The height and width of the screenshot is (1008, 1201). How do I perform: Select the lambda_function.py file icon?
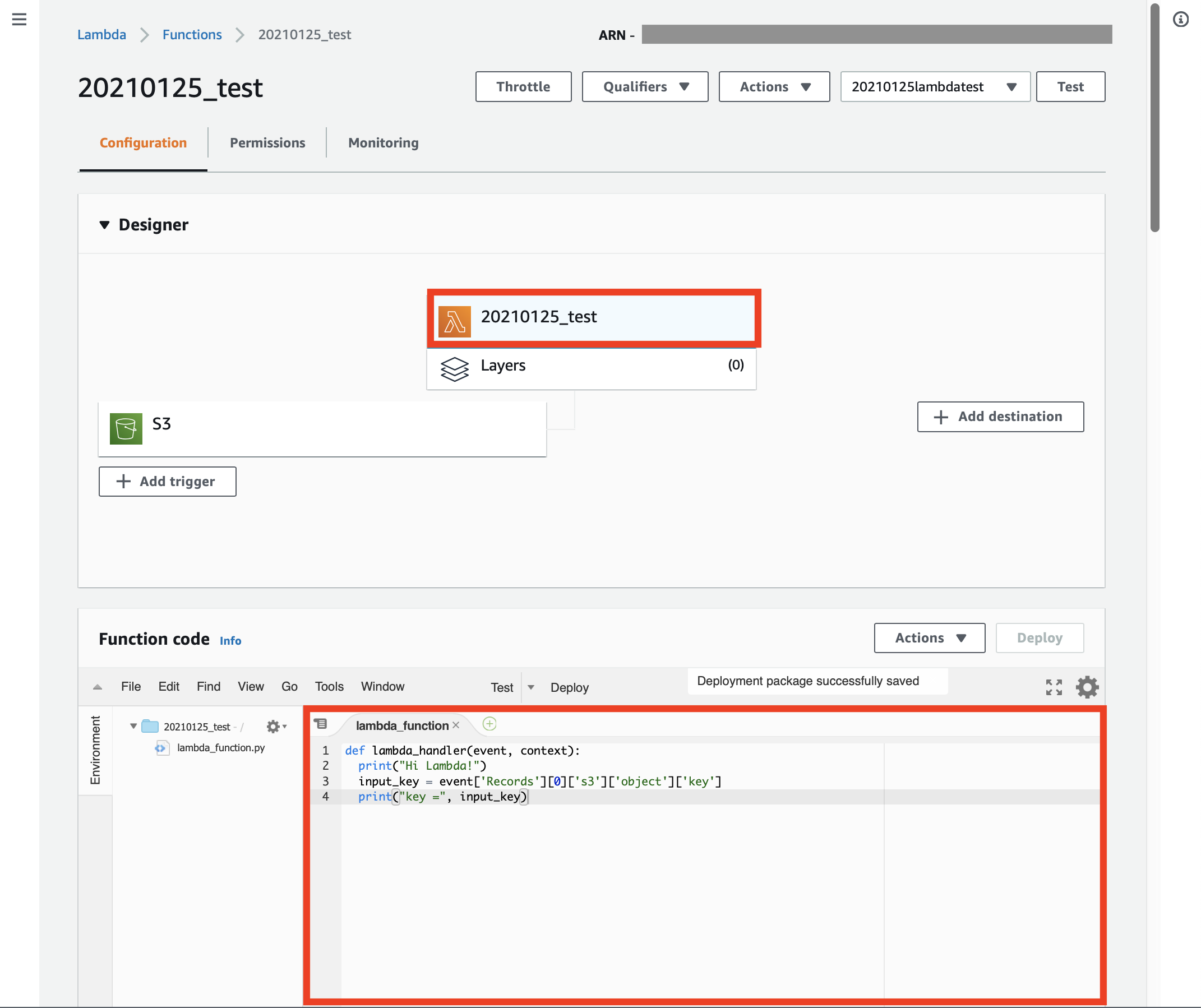162,748
